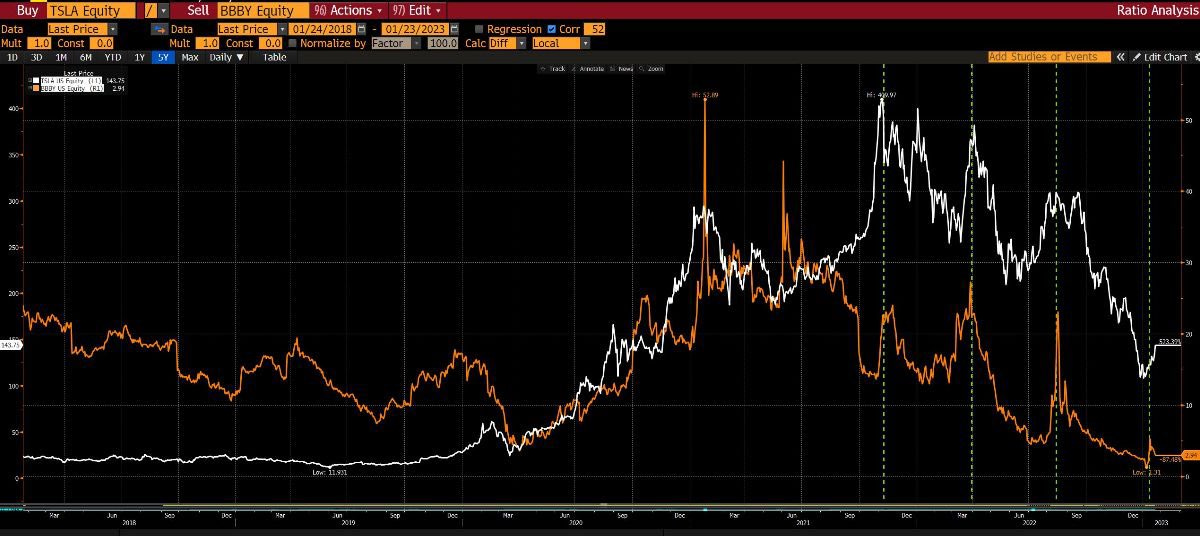Select the 3D range tab
Image resolution: width=1200 pixels, height=536 pixels.
point(37,57)
